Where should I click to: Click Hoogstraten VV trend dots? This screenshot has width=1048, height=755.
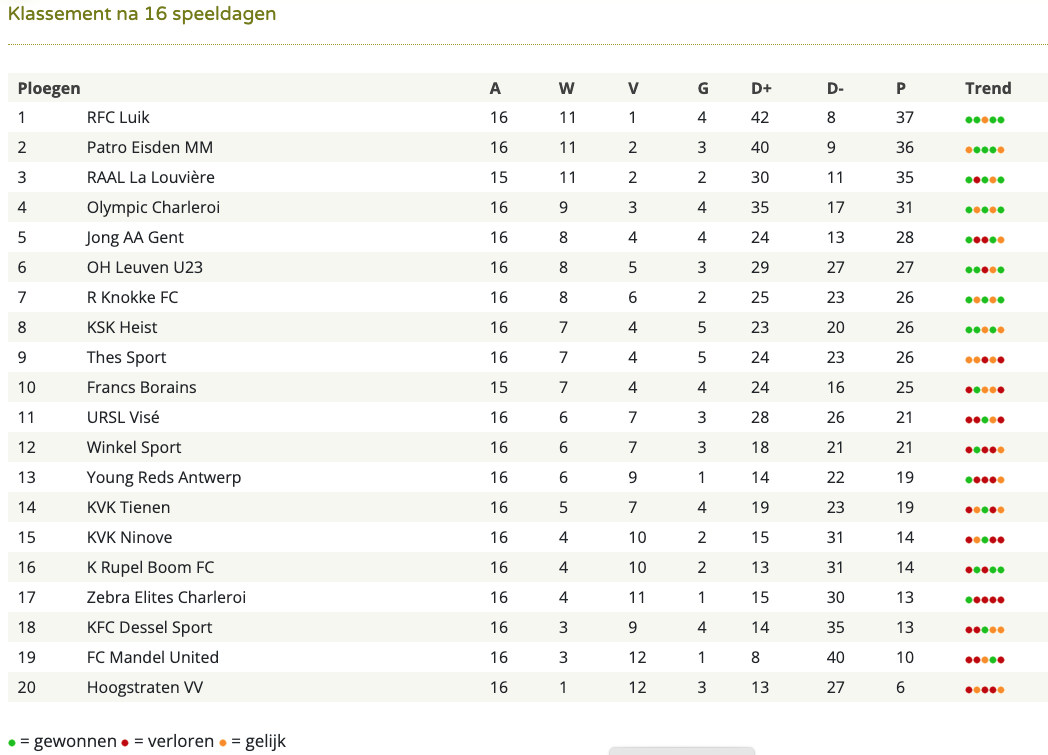tap(985, 690)
